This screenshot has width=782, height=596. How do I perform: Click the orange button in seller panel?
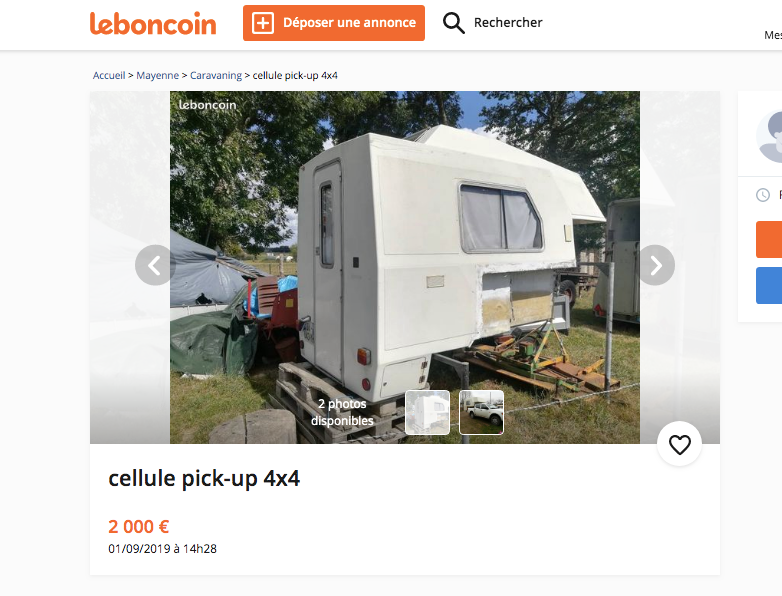(x=769, y=239)
